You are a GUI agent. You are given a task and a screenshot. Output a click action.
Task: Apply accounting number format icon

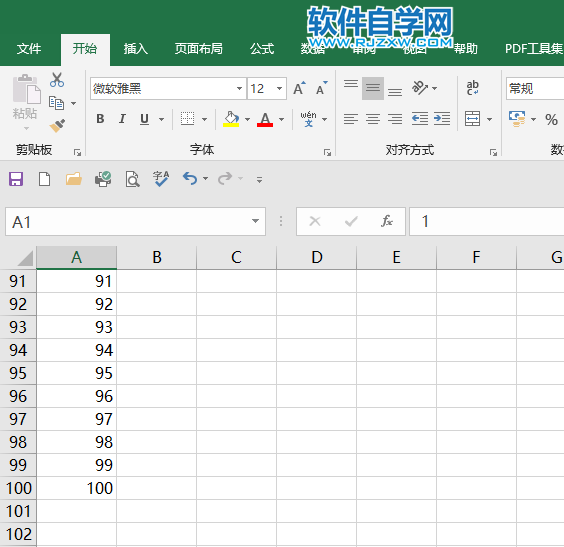[x=517, y=119]
